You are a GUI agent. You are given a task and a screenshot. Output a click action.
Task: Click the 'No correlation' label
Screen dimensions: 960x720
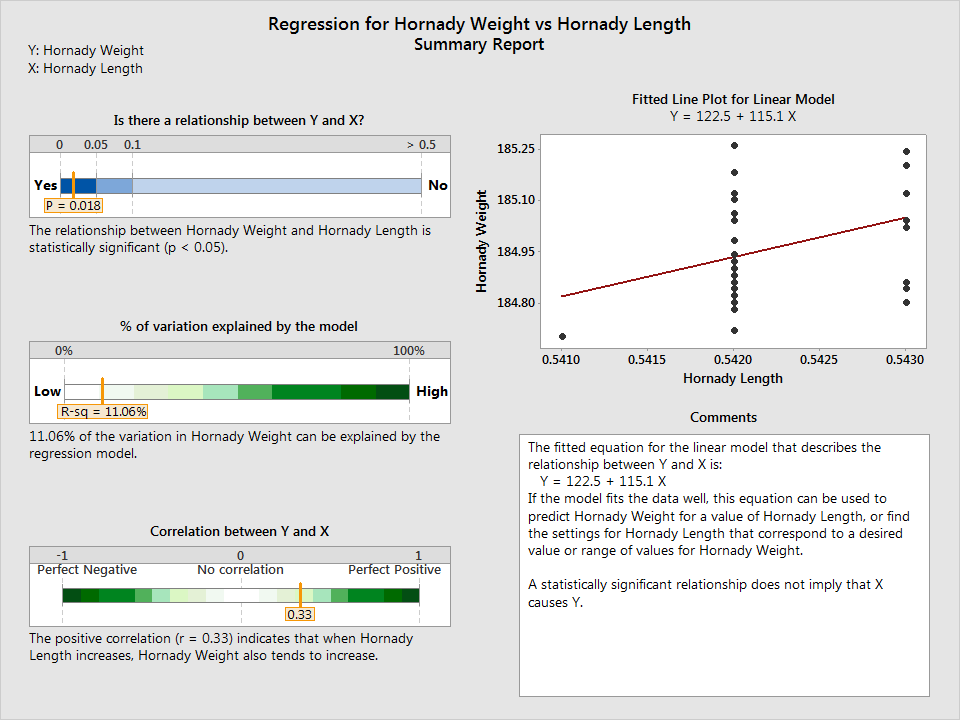241,570
